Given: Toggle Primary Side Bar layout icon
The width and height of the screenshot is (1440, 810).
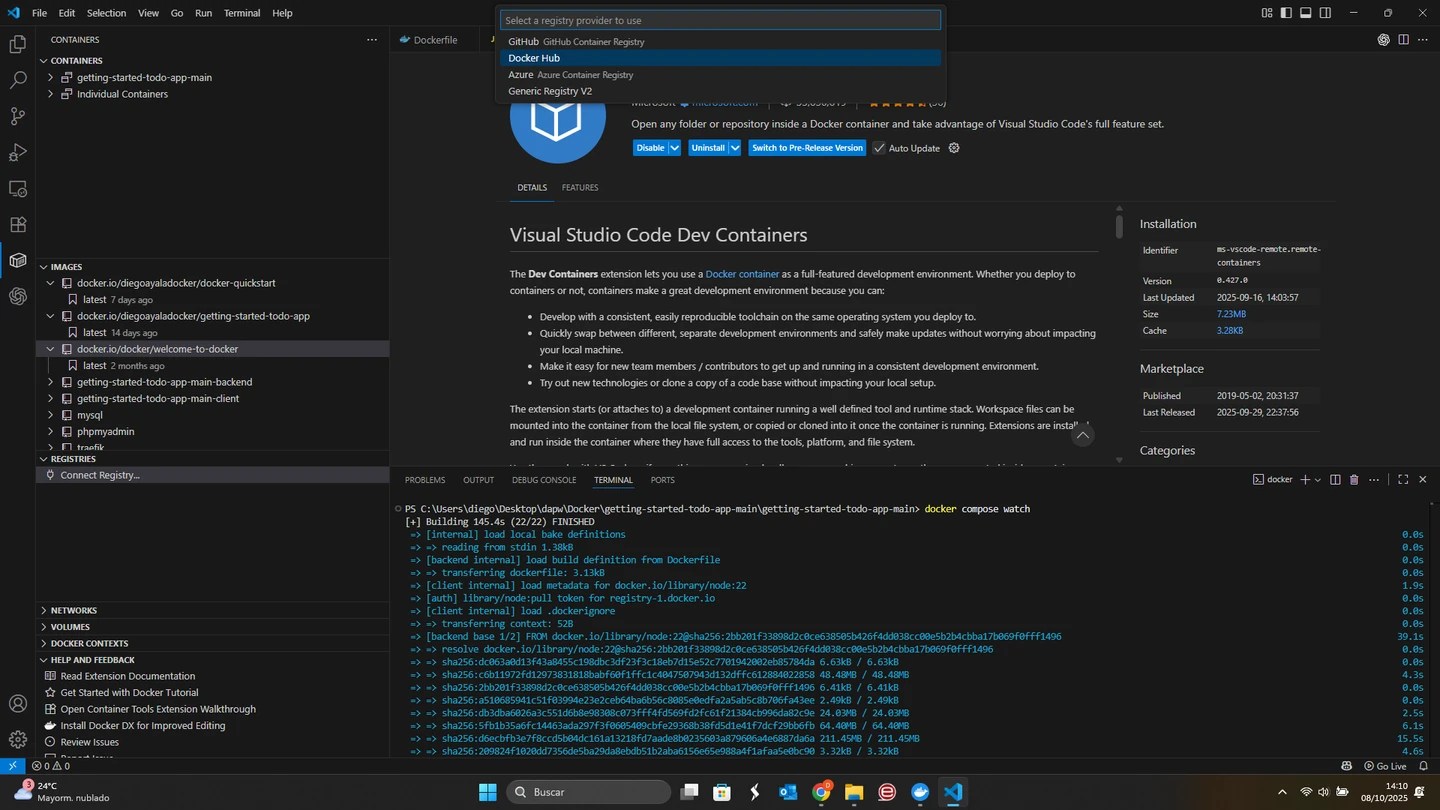Looking at the screenshot, I should (x=1286, y=13).
